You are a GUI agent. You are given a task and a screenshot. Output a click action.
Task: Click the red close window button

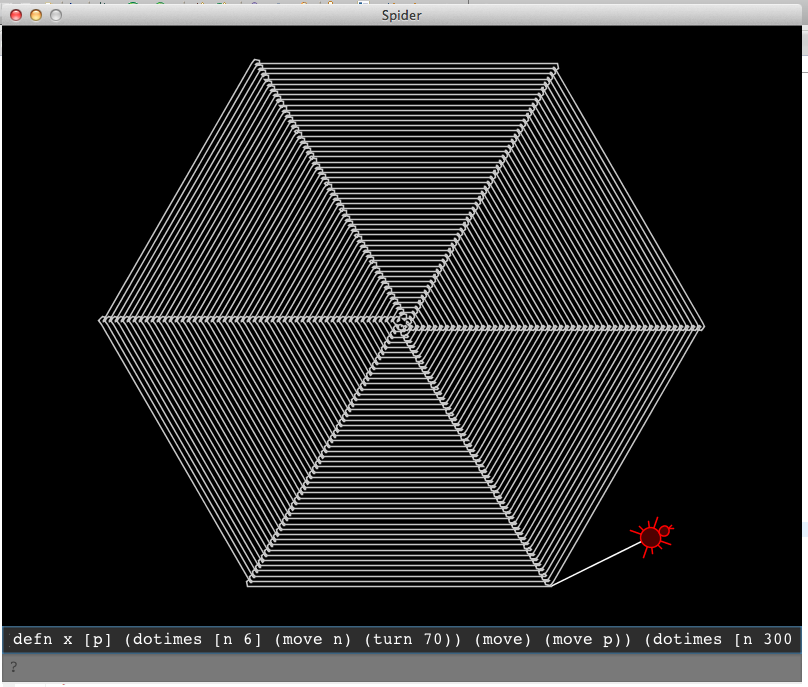point(16,15)
